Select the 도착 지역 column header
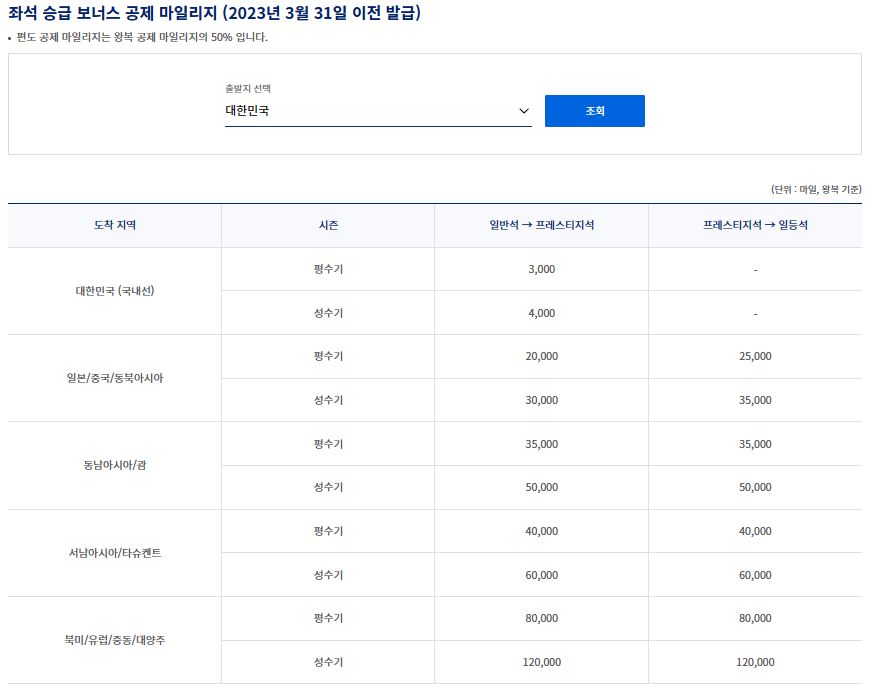The height and width of the screenshot is (699, 878). pos(113,225)
